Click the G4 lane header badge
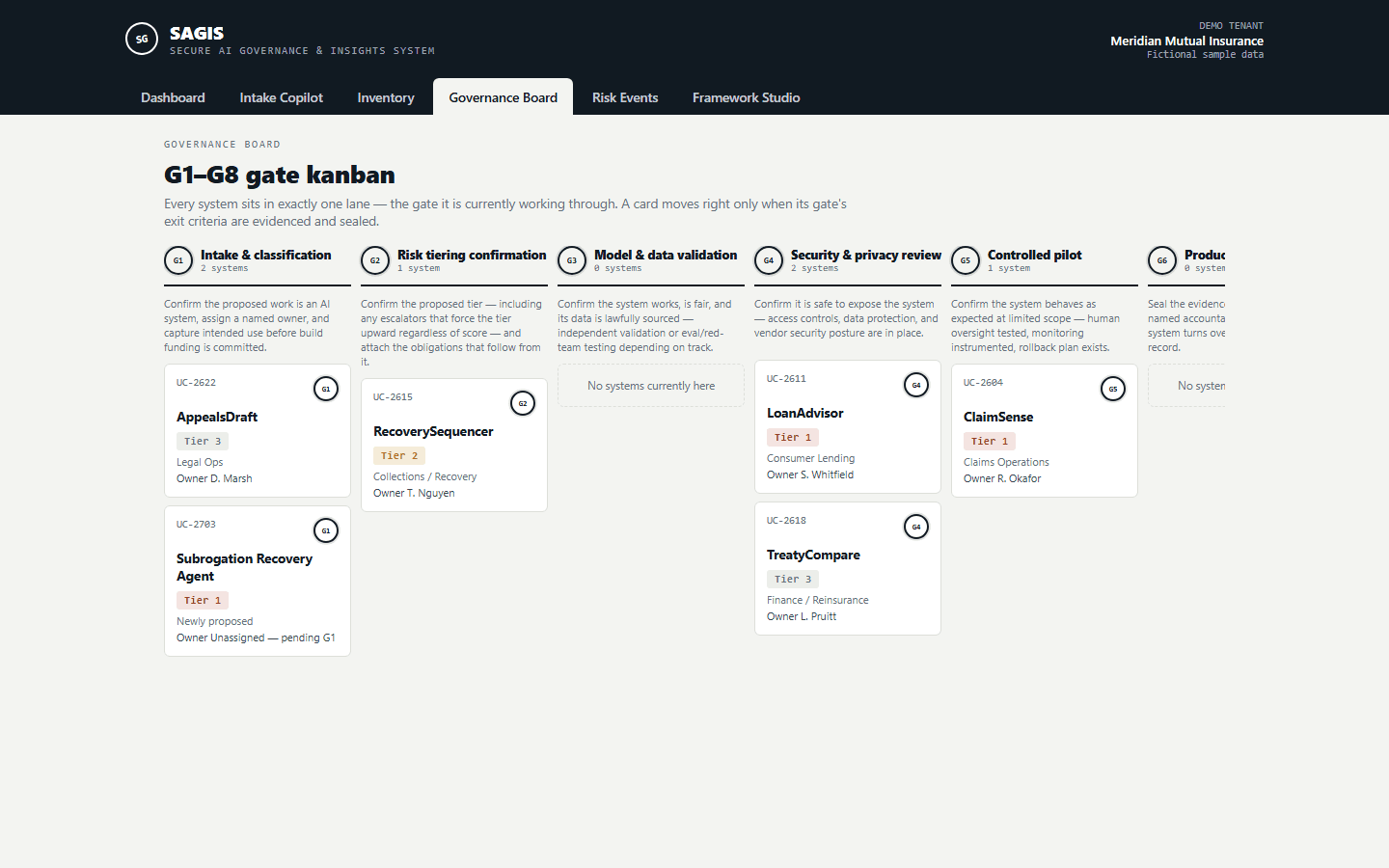 point(769,260)
